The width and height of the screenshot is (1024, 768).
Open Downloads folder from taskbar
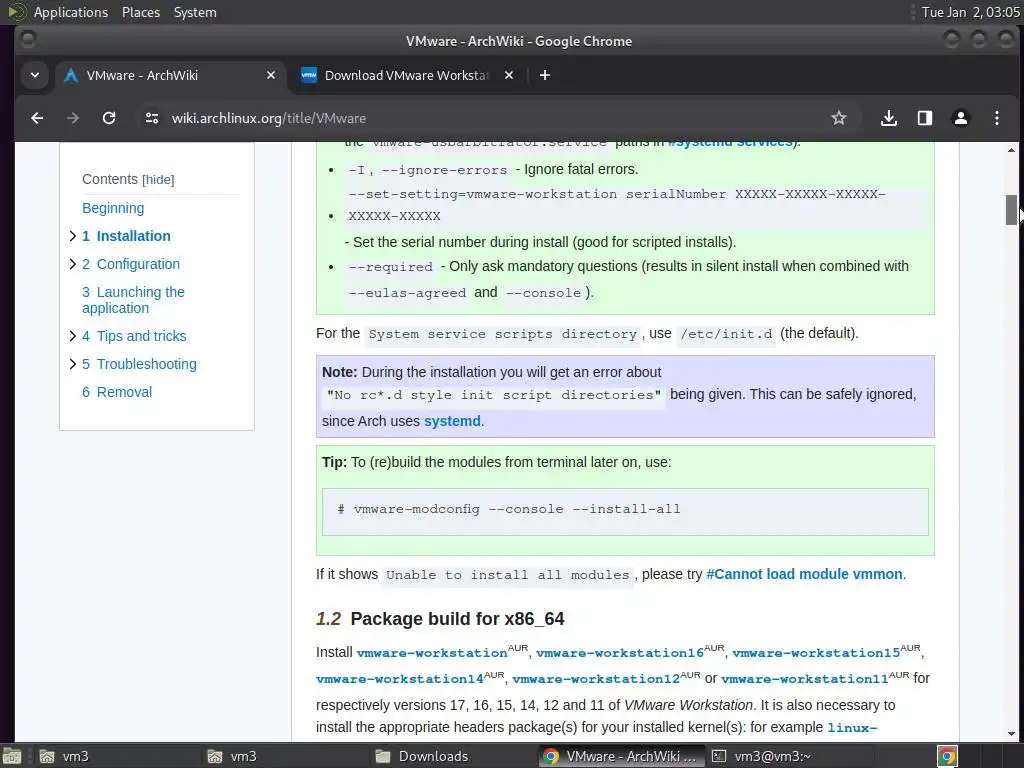[455, 756]
